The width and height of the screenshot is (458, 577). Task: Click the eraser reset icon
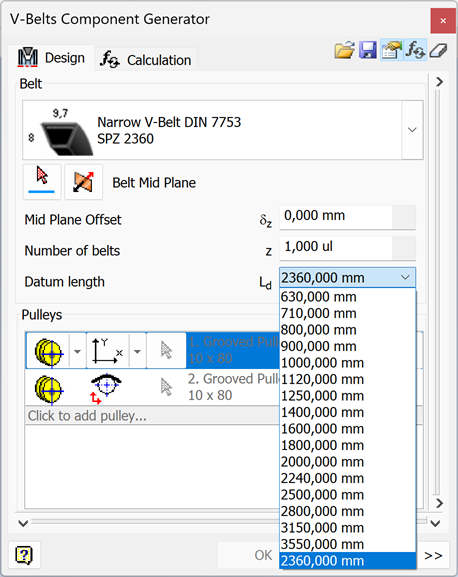pos(438,50)
